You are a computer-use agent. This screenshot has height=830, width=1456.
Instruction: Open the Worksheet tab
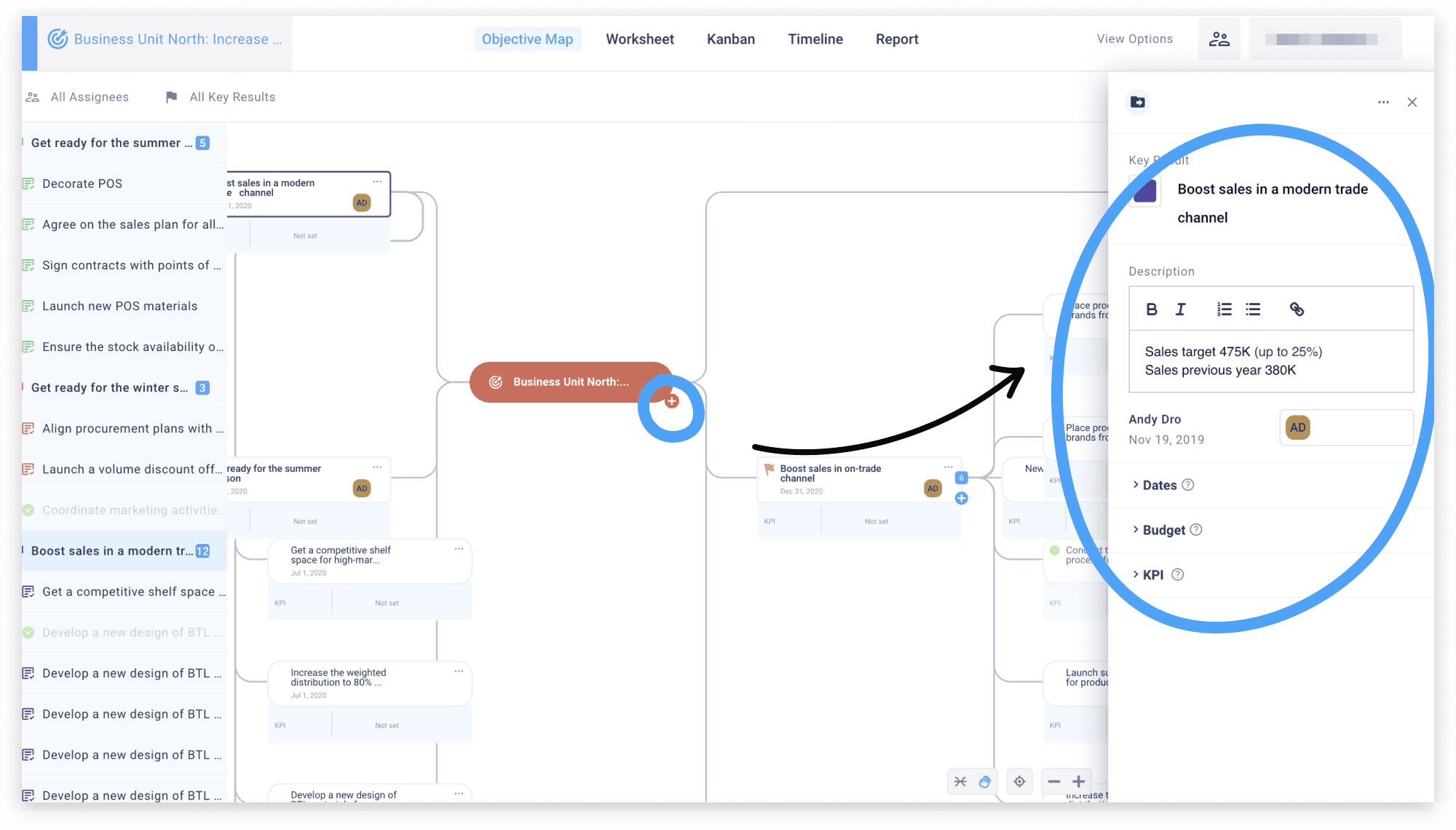click(640, 39)
